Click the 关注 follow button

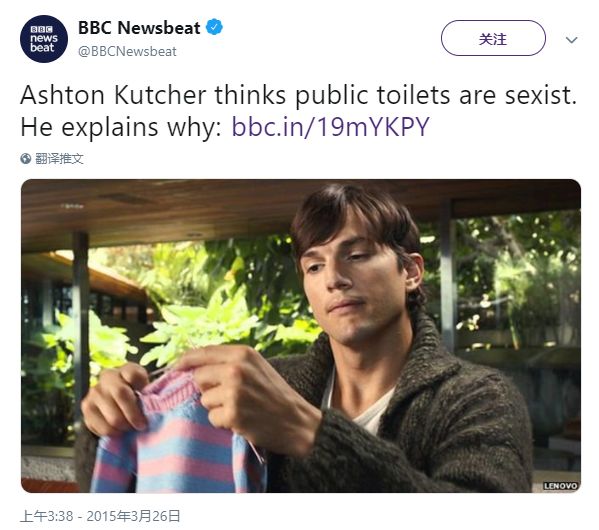pyautogui.click(x=493, y=38)
